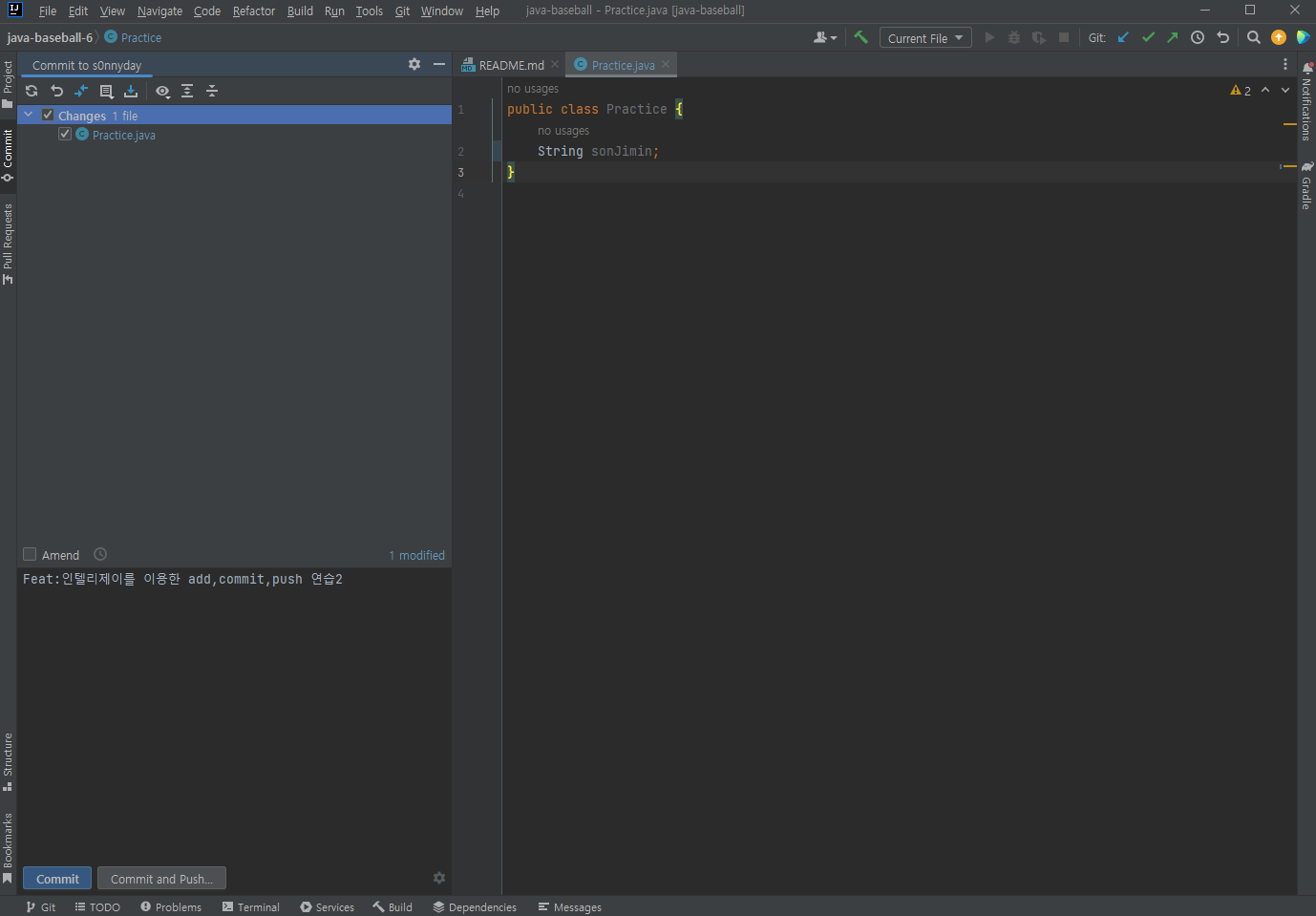This screenshot has width=1316, height=916.
Task: Open the Pull Requests side panel
Action: point(8,244)
